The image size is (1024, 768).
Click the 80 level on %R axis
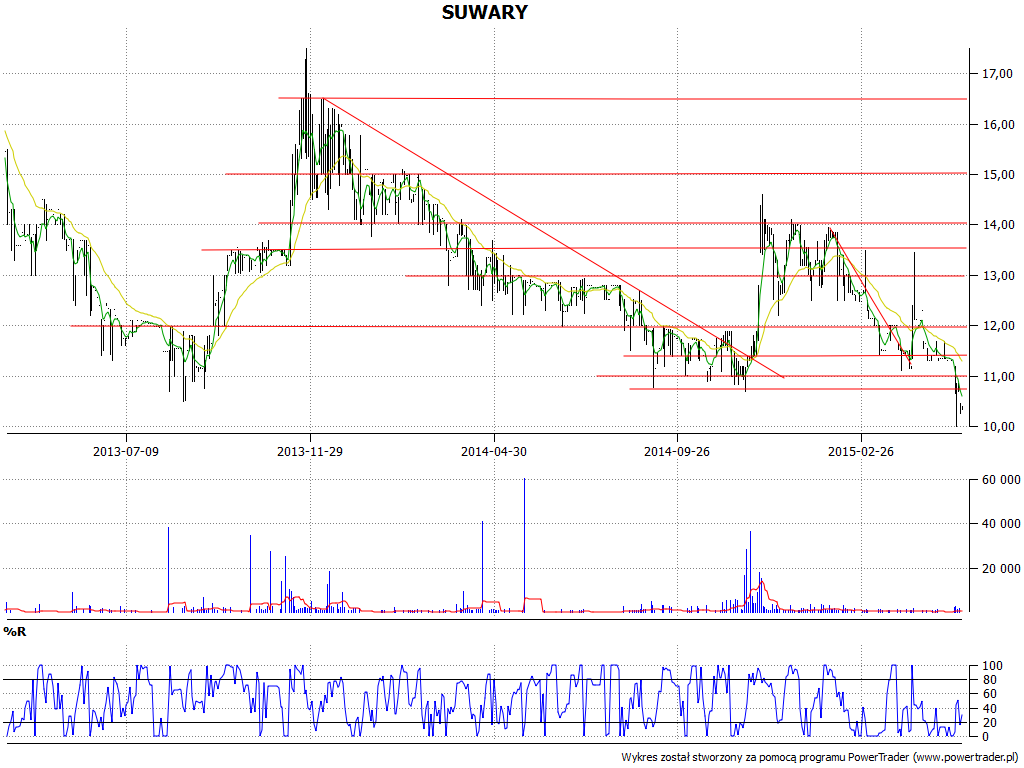(989, 680)
